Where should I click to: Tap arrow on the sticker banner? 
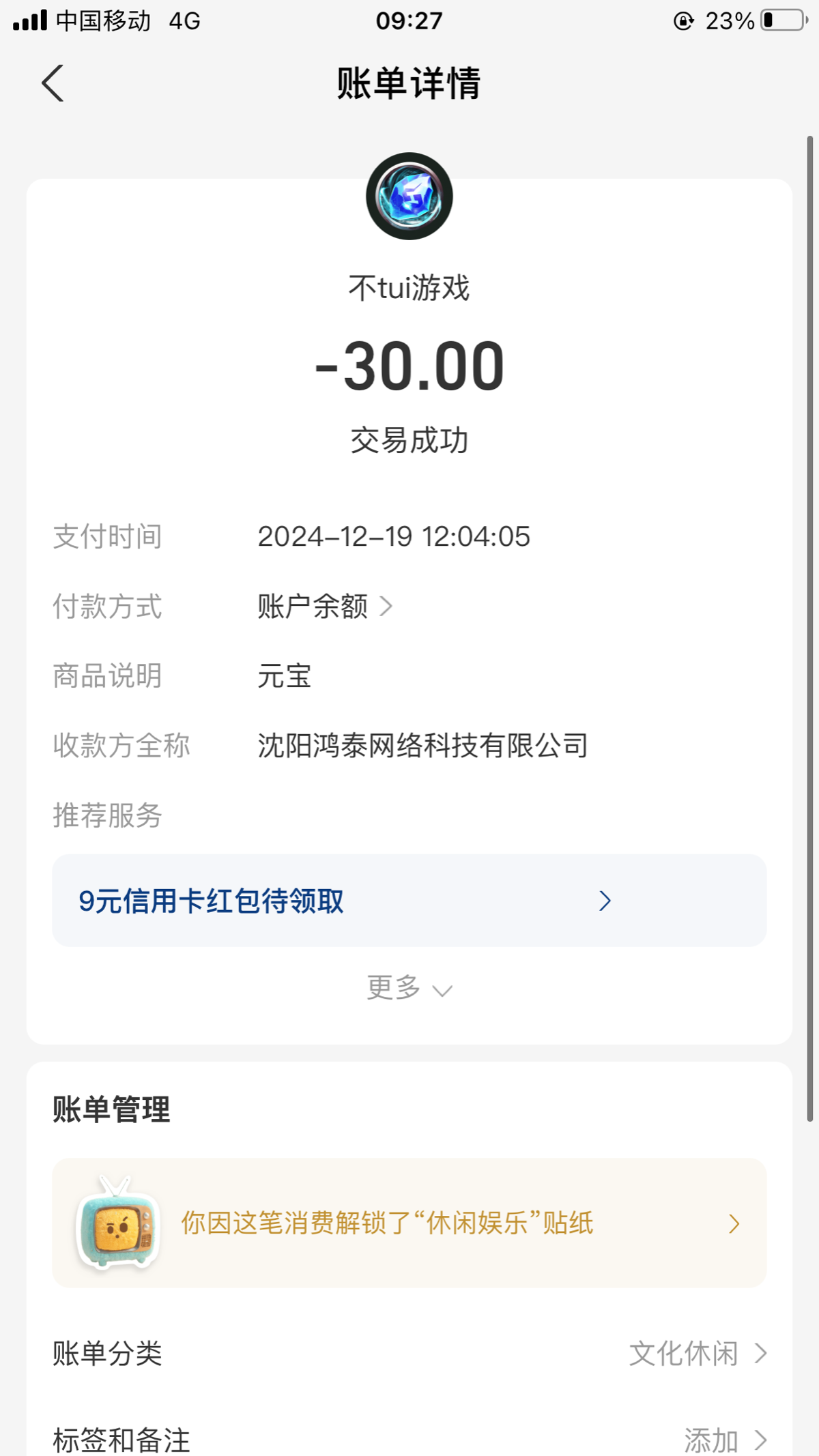[734, 1223]
